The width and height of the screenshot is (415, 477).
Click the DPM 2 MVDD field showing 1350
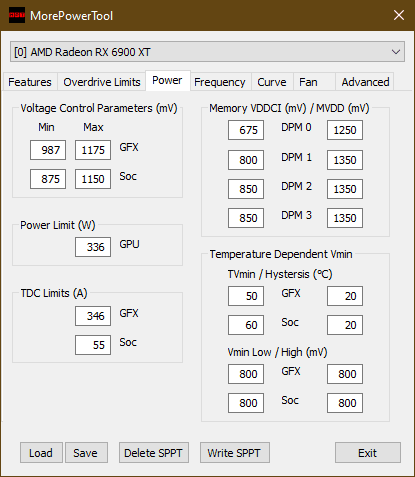(345, 189)
